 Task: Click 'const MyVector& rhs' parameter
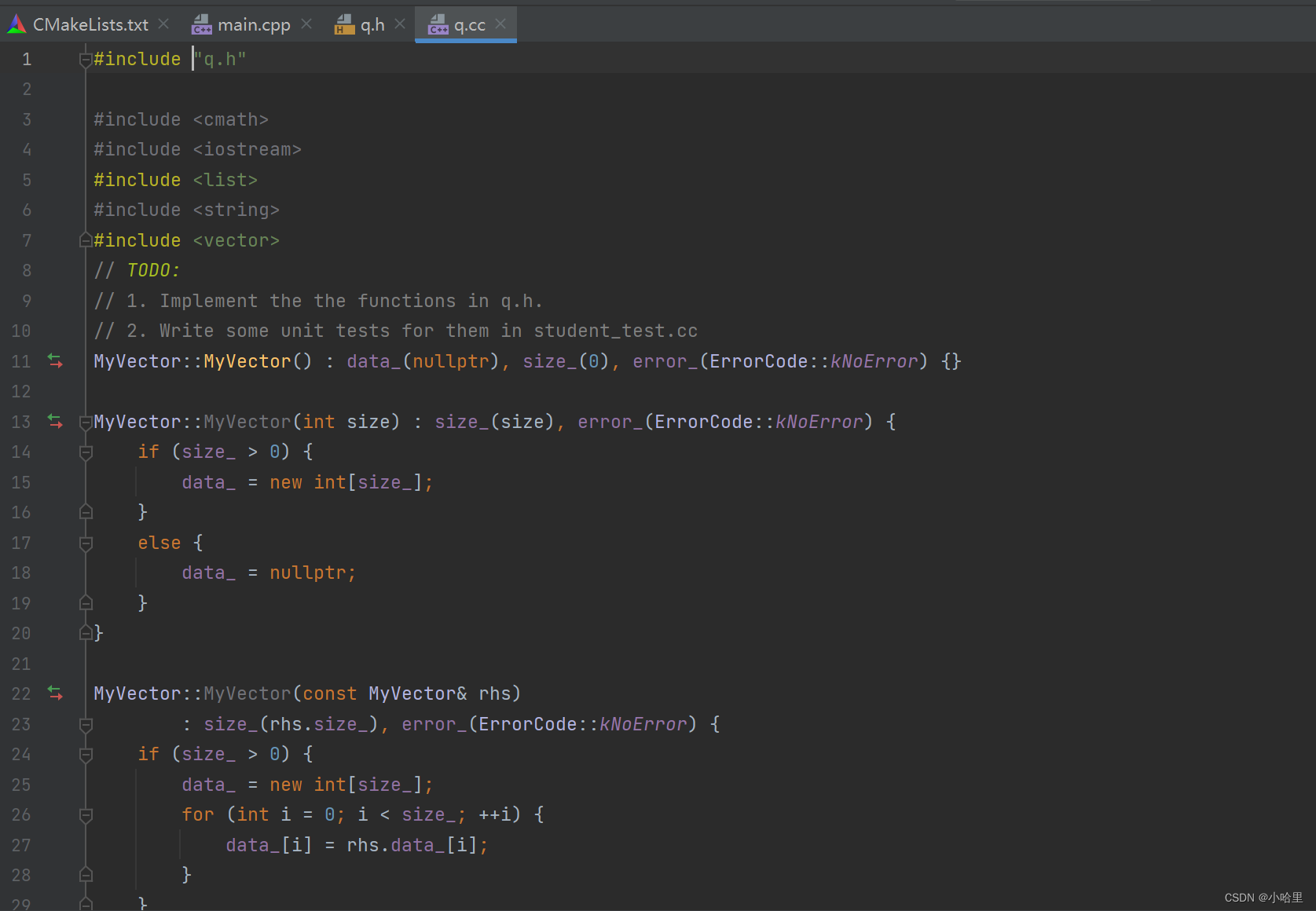click(407, 693)
